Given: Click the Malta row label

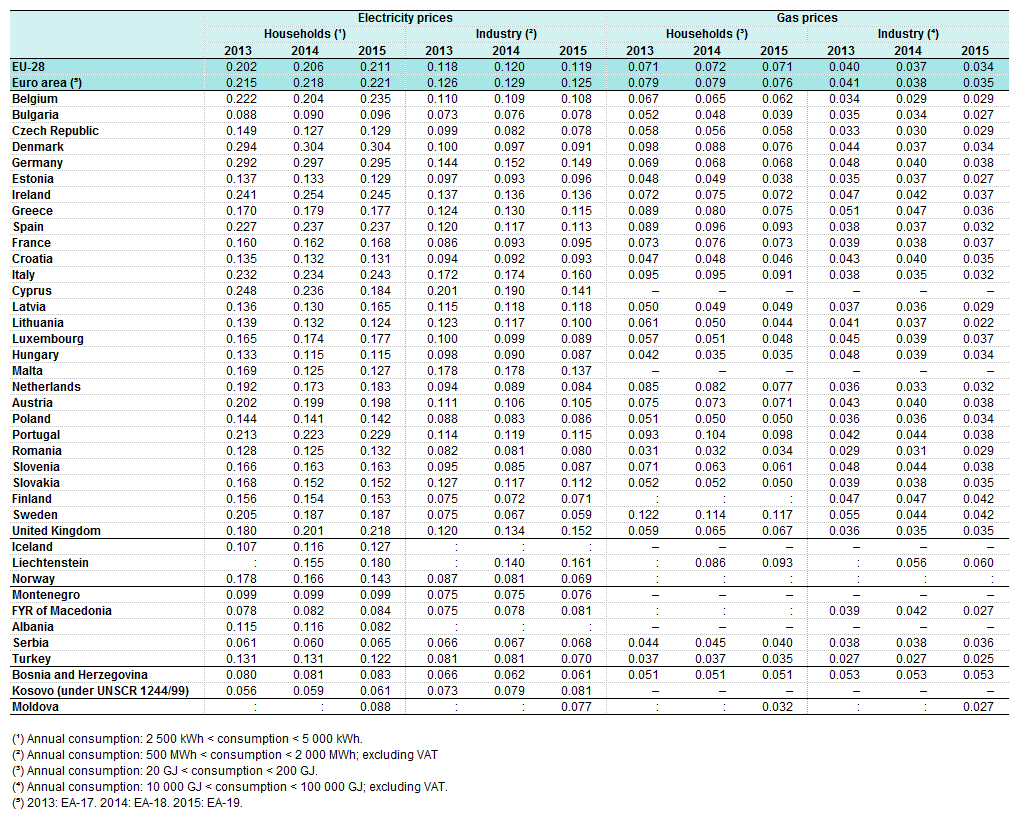Looking at the screenshot, I should [x=27, y=371].
